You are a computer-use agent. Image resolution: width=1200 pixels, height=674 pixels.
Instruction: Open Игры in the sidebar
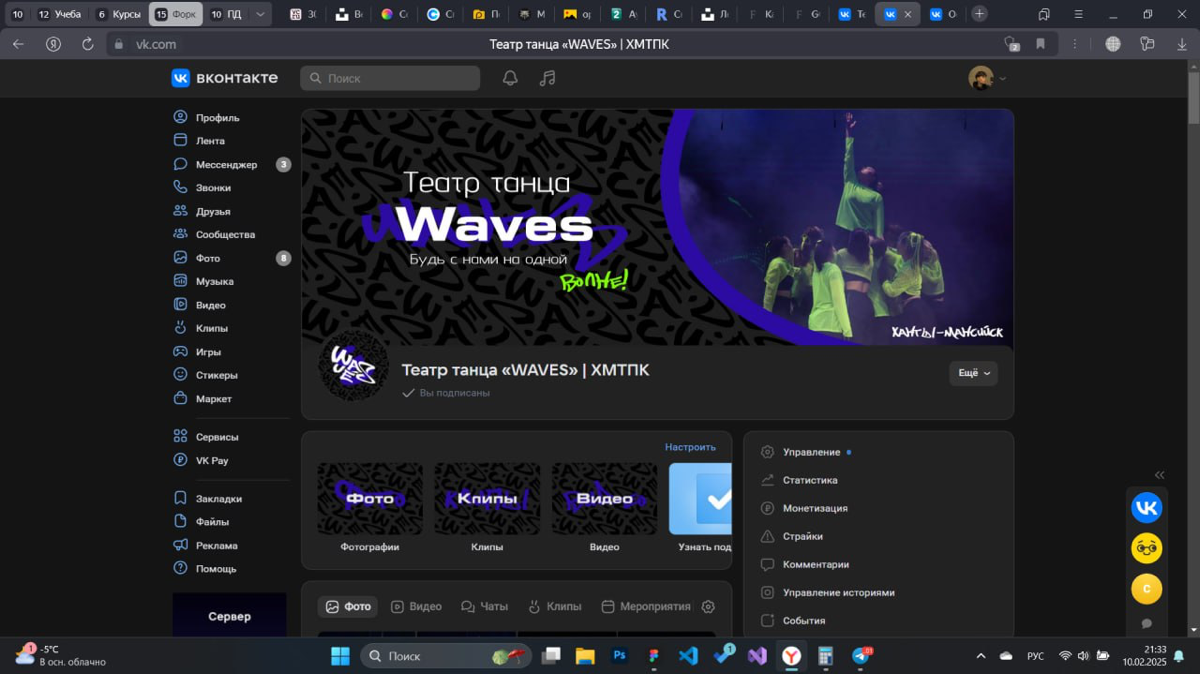tap(197, 352)
